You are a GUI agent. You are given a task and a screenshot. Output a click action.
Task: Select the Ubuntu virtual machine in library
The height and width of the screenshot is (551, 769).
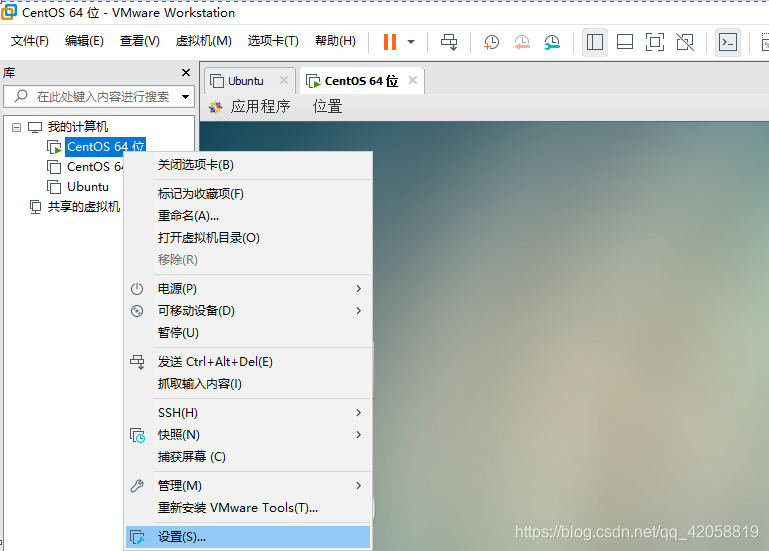(x=88, y=187)
